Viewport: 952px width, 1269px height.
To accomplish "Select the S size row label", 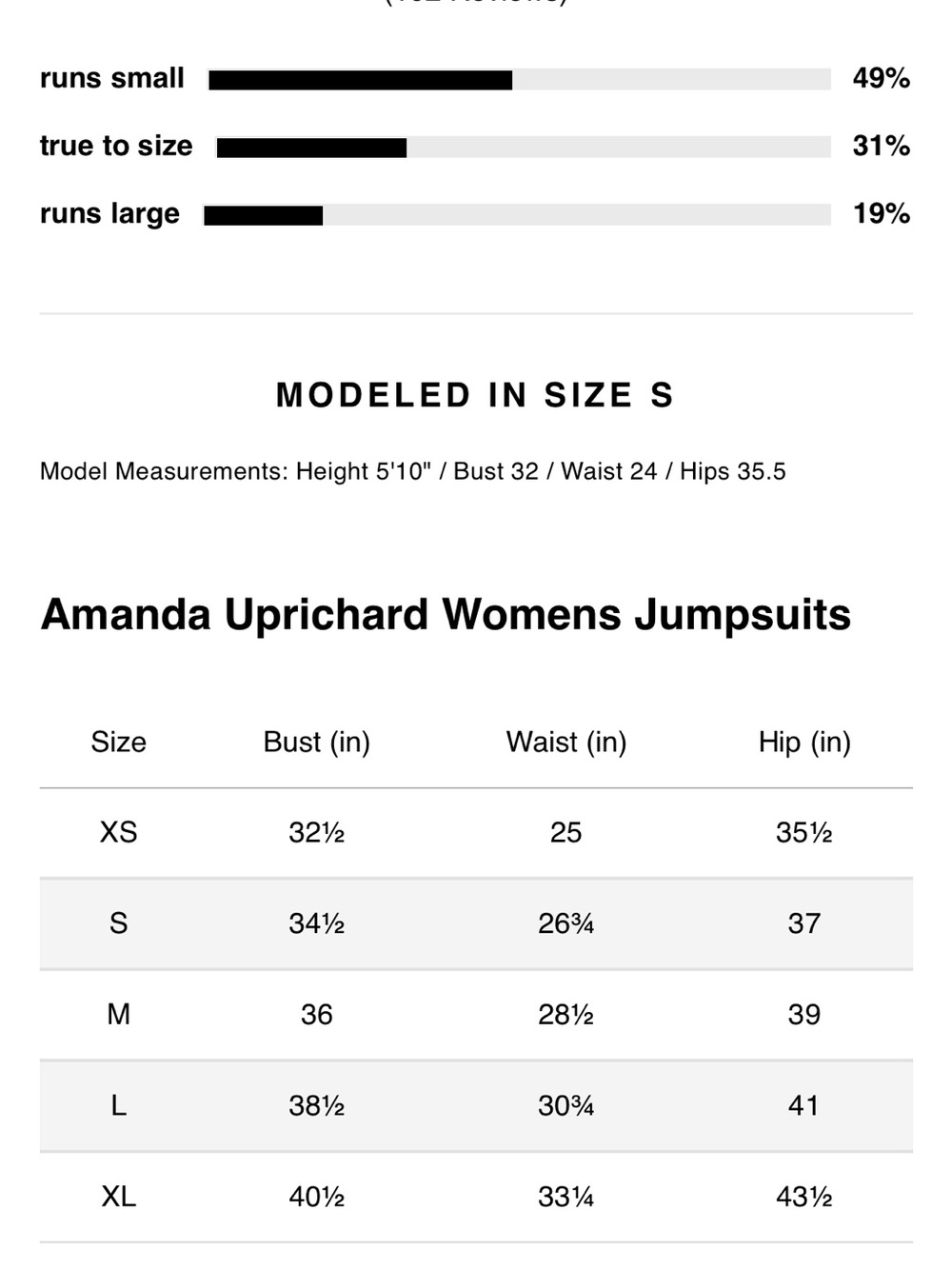I will point(118,923).
